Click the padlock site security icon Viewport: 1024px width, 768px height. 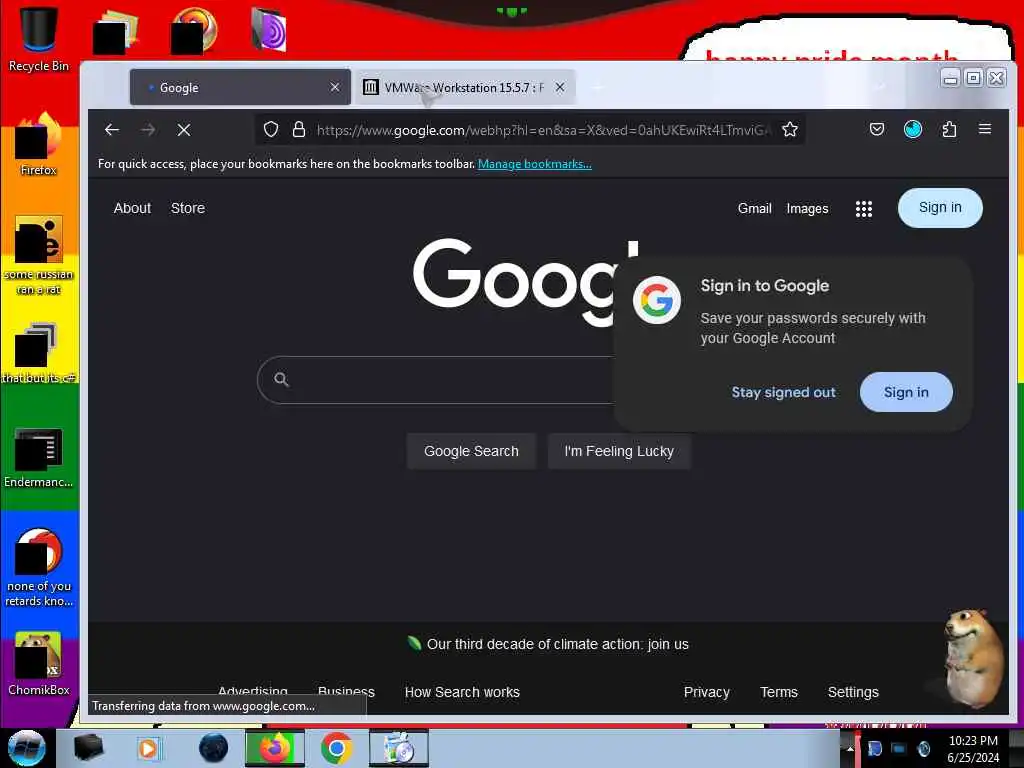pyautogui.click(x=299, y=129)
